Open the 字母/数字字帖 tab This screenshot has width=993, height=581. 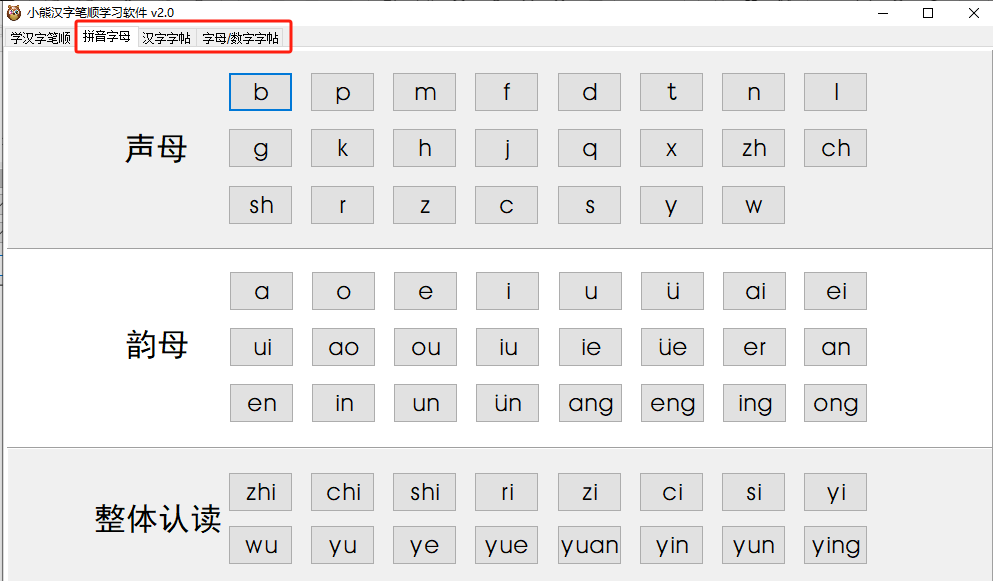pyautogui.click(x=240, y=38)
